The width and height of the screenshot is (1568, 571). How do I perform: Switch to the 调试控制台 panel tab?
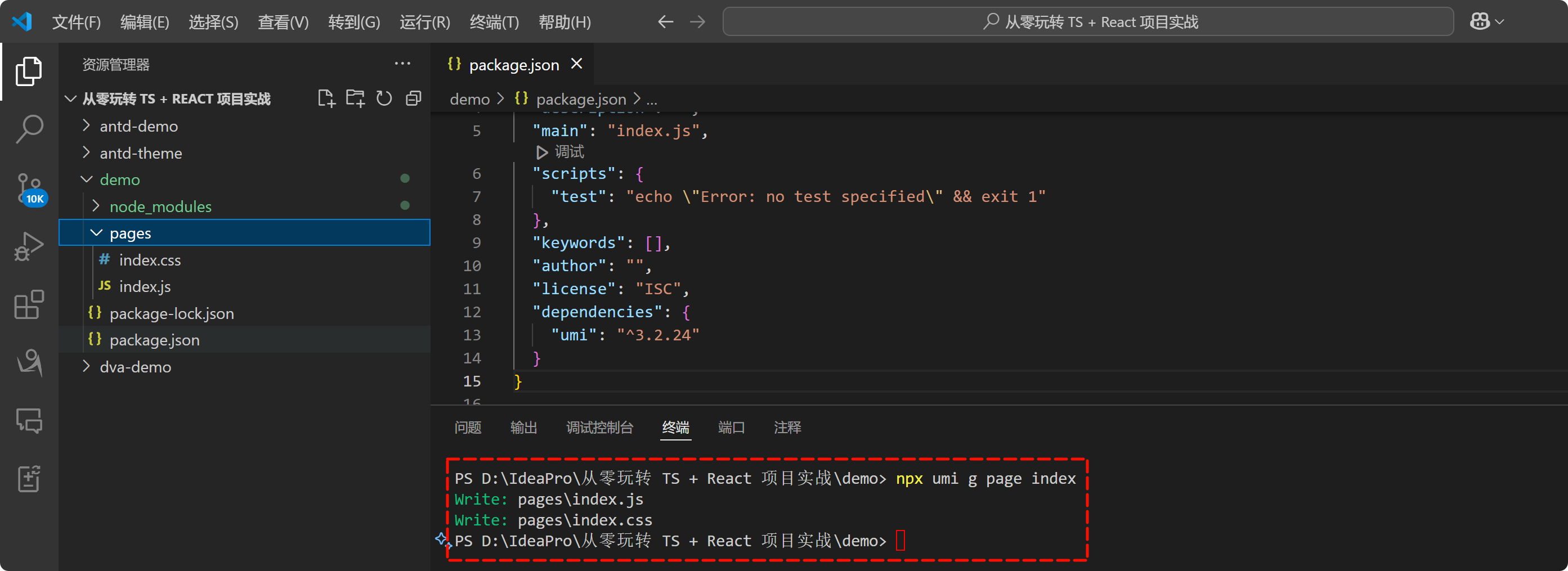pyautogui.click(x=599, y=428)
